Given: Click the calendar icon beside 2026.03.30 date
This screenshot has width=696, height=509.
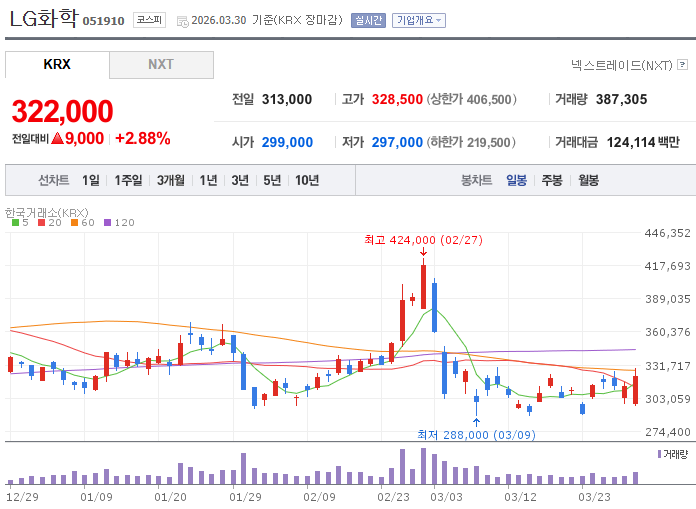Looking at the screenshot, I should click(x=182, y=21).
